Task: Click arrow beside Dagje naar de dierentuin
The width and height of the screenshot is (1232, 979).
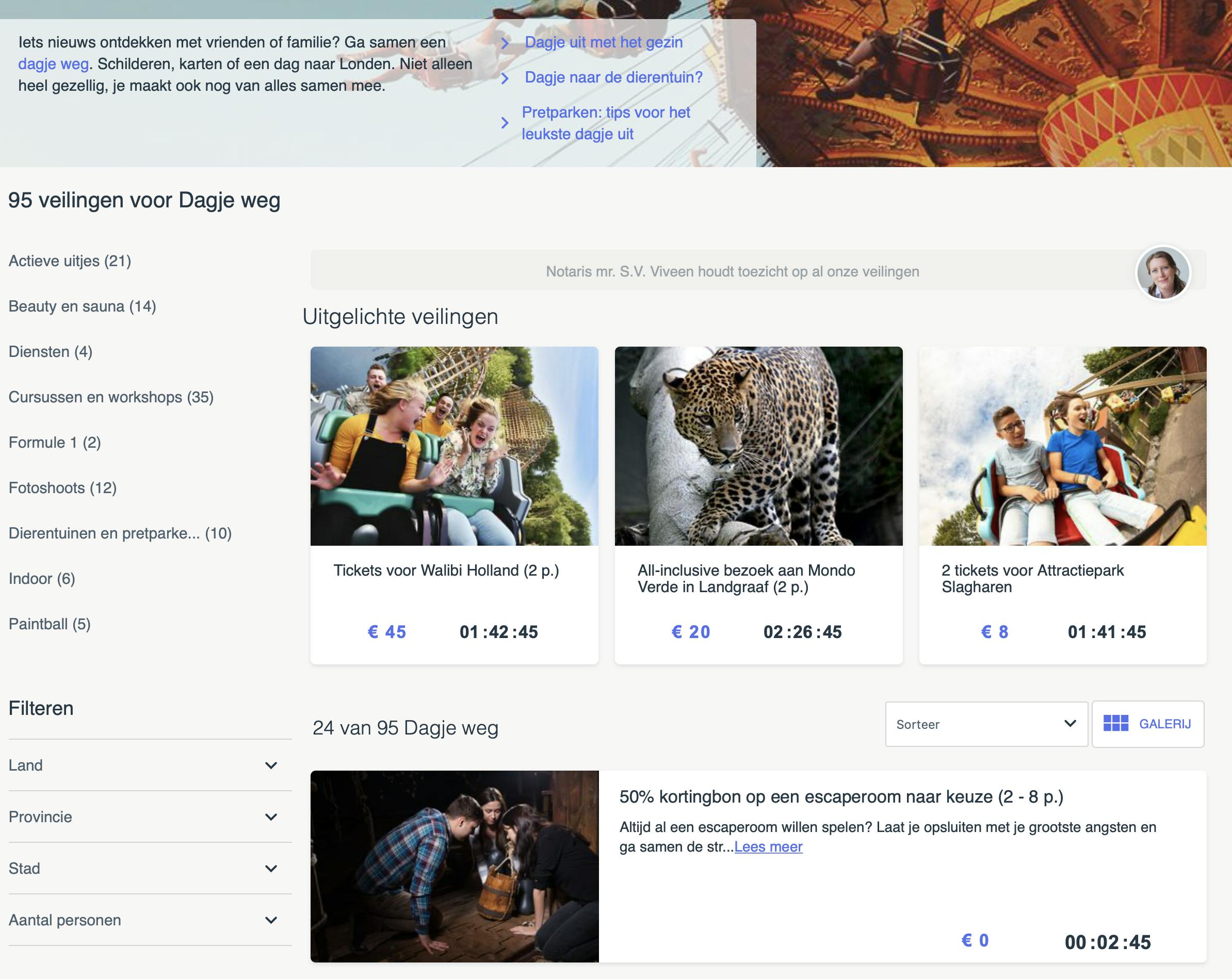Action: (505, 78)
